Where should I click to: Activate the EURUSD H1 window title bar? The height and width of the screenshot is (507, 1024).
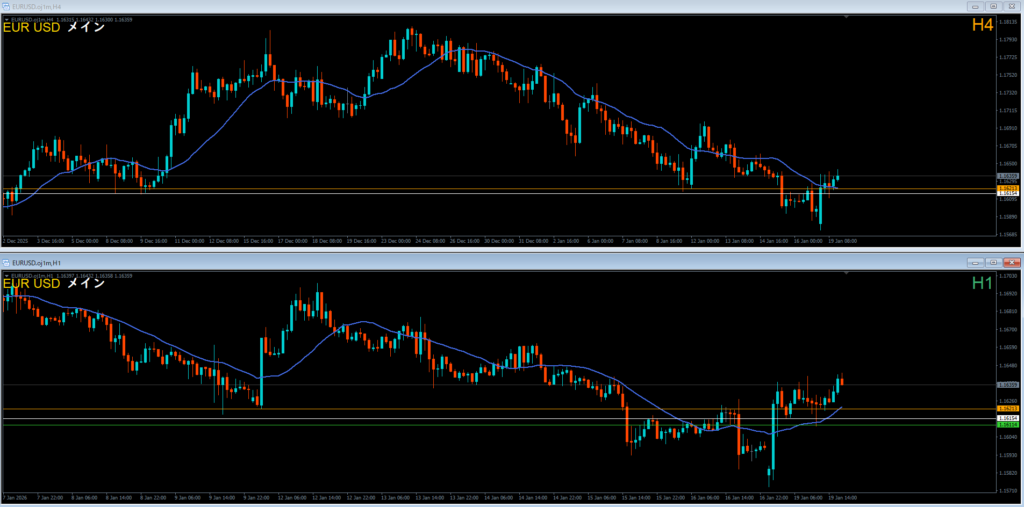pyautogui.click(x=500, y=262)
